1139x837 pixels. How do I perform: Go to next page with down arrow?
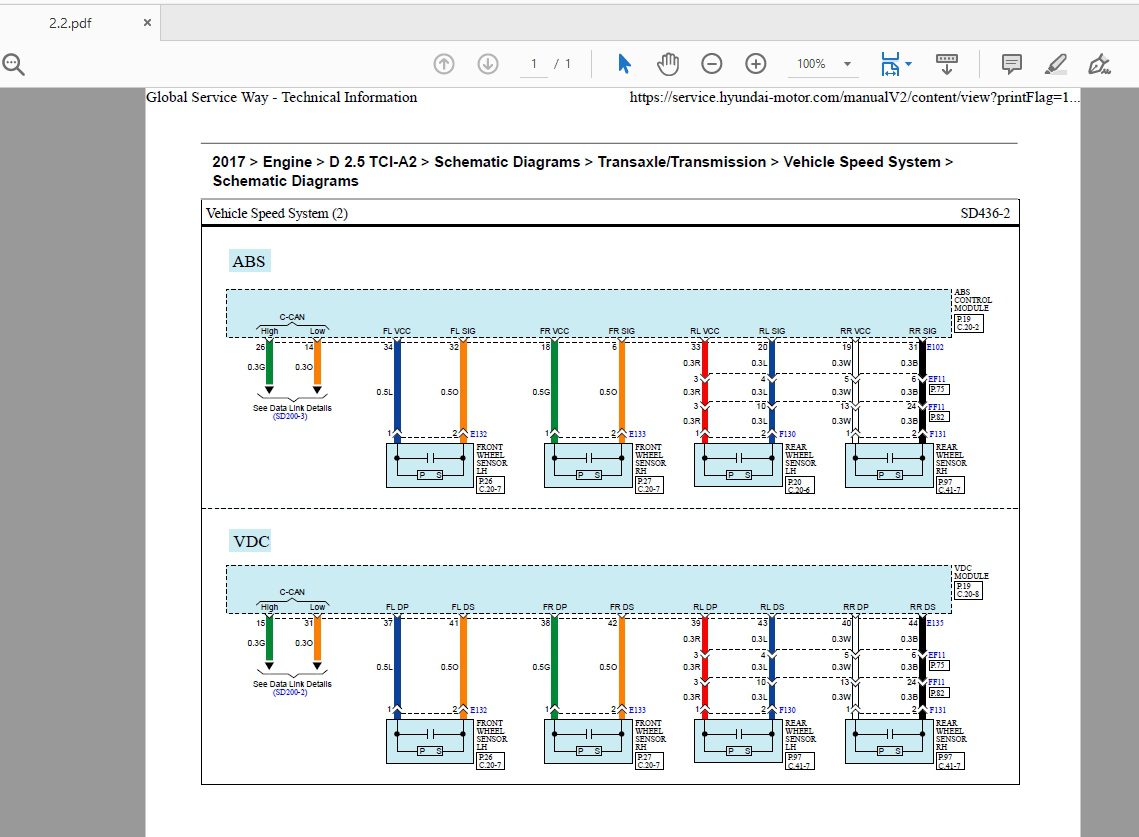(488, 64)
